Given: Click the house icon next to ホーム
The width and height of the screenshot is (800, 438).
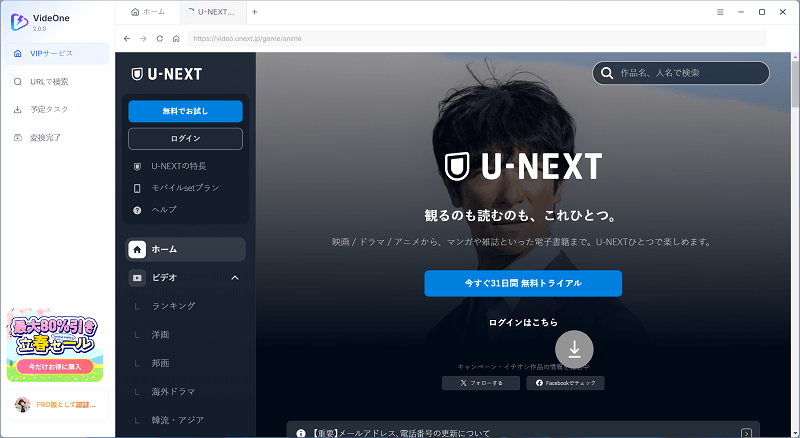Looking at the screenshot, I should 137,250.
